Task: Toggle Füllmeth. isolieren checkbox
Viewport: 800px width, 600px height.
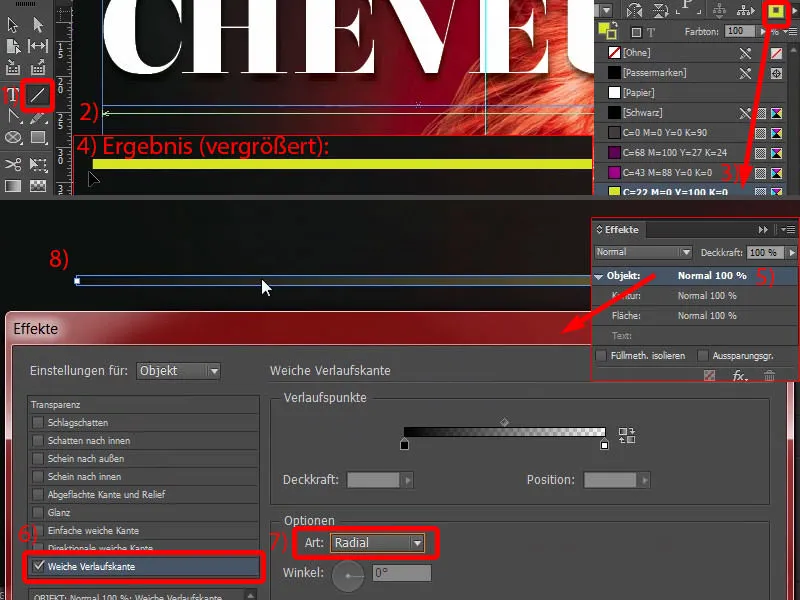Action: (x=602, y=356)
